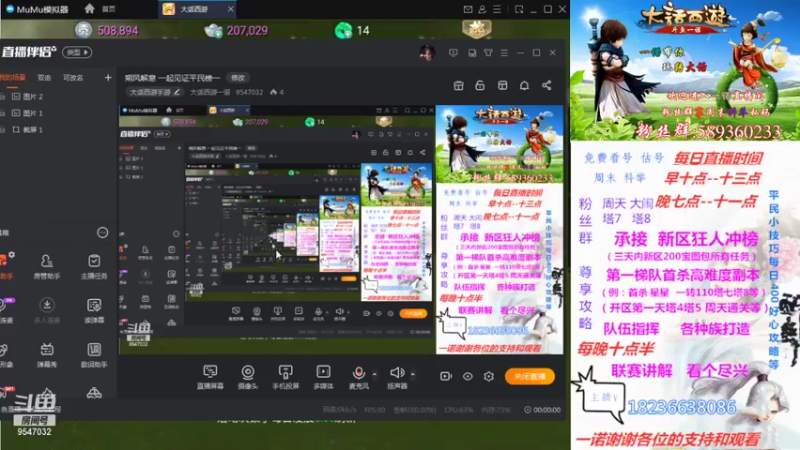Image resolution: width=800 pixels, height=450 pixels.
Task: Open the small gear above 助手 icon
Action: point(11,254)
